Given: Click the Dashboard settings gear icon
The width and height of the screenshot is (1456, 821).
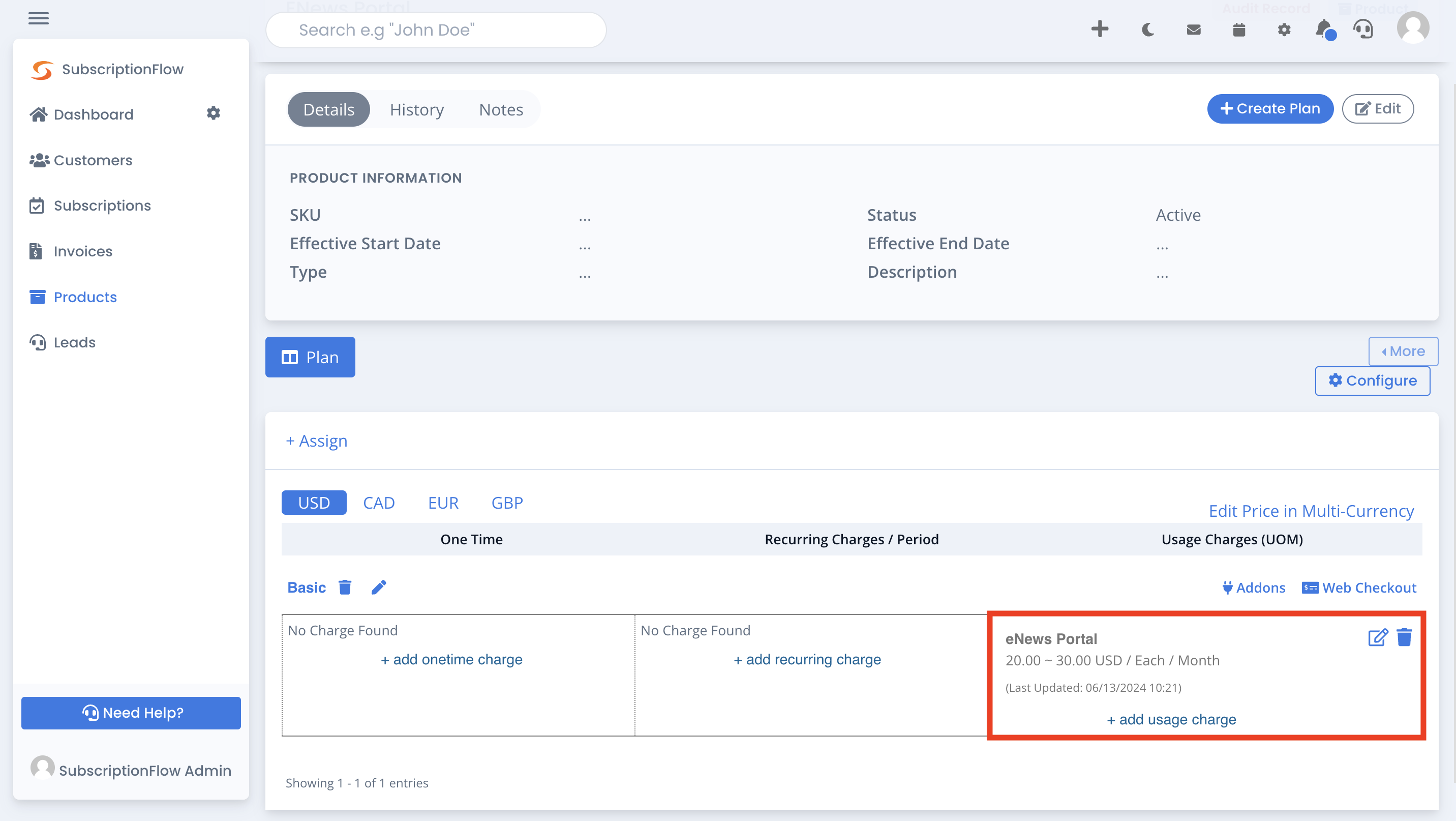Looking at the screenshot, I should (x=213, y=113).
